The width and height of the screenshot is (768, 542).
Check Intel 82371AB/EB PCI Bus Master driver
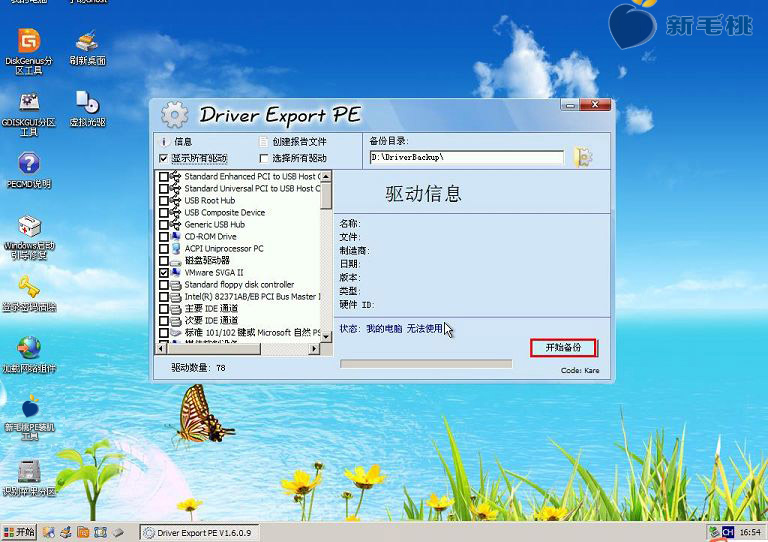(x=164, y=297)
